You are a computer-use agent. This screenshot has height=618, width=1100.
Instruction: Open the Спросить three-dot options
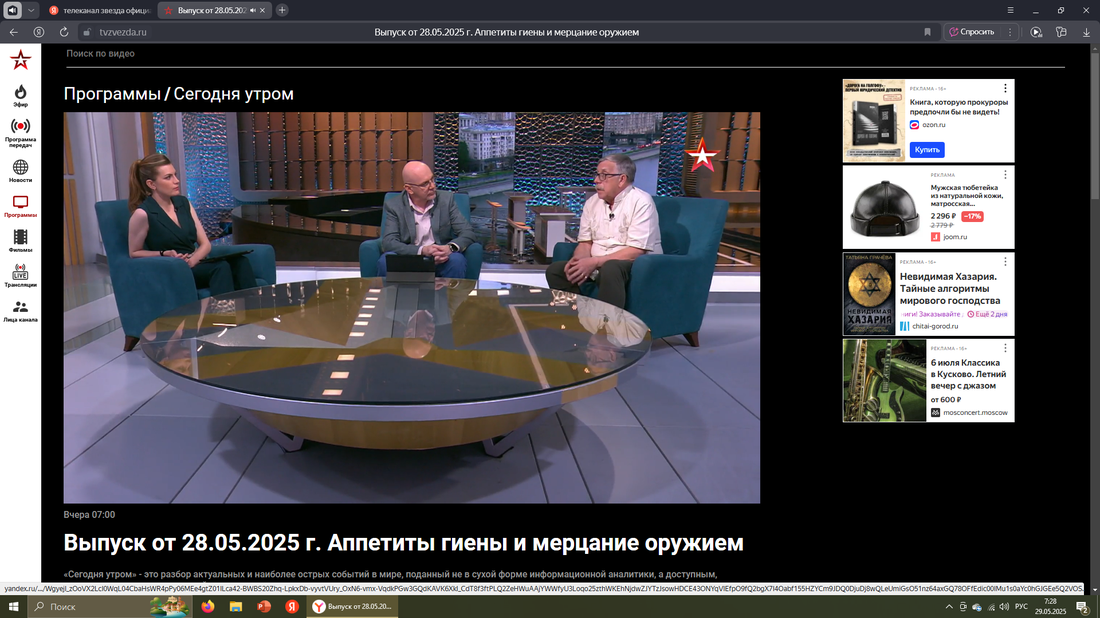[1010, 32]
